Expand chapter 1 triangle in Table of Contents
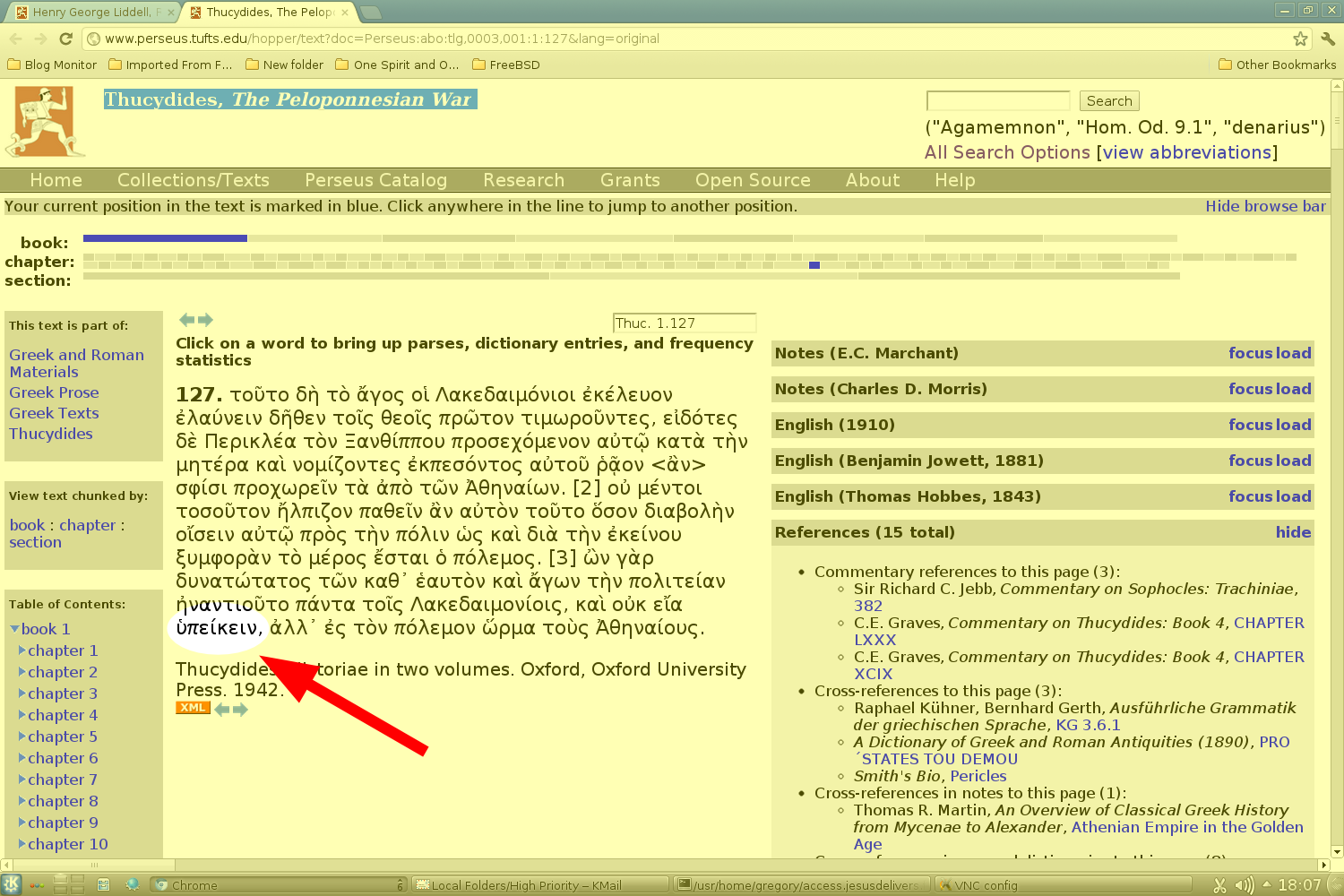Image resolution: width=1344 pixels, height=896 pixels. (22, 650)
